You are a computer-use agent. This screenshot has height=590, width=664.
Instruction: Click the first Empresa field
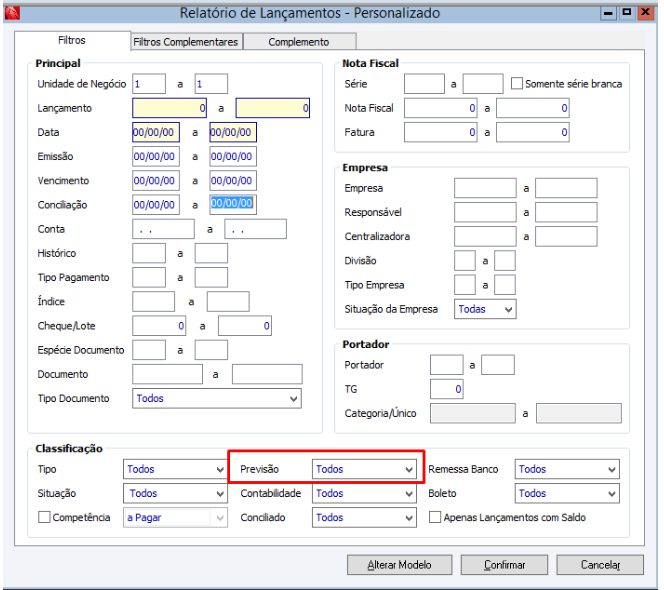[x=485, y=188]
